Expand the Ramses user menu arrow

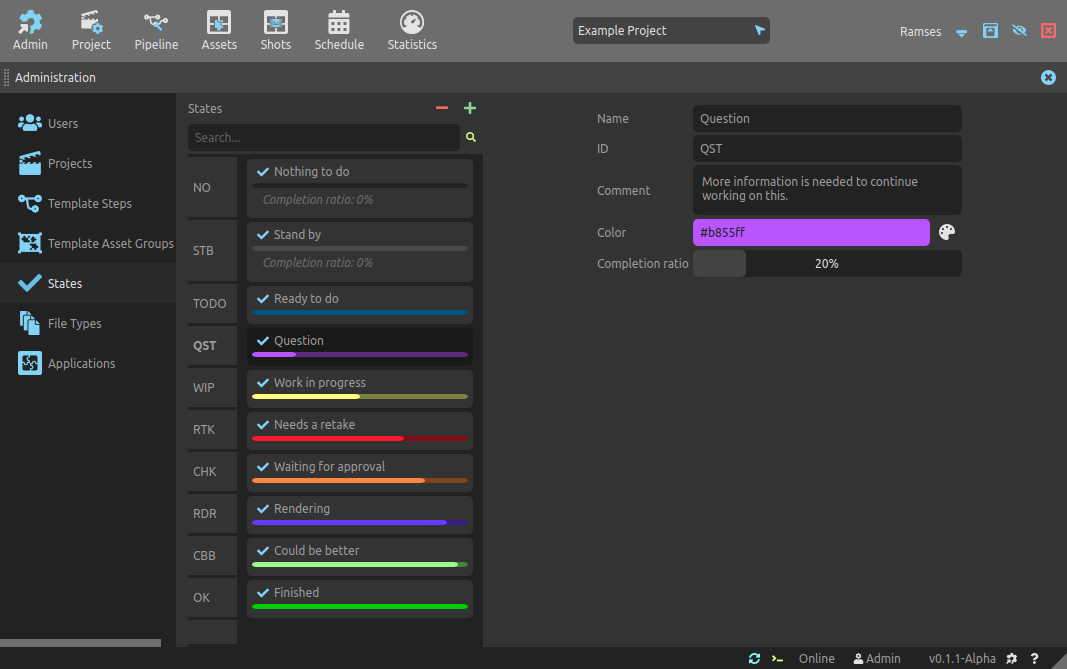[x=961, y=32]
